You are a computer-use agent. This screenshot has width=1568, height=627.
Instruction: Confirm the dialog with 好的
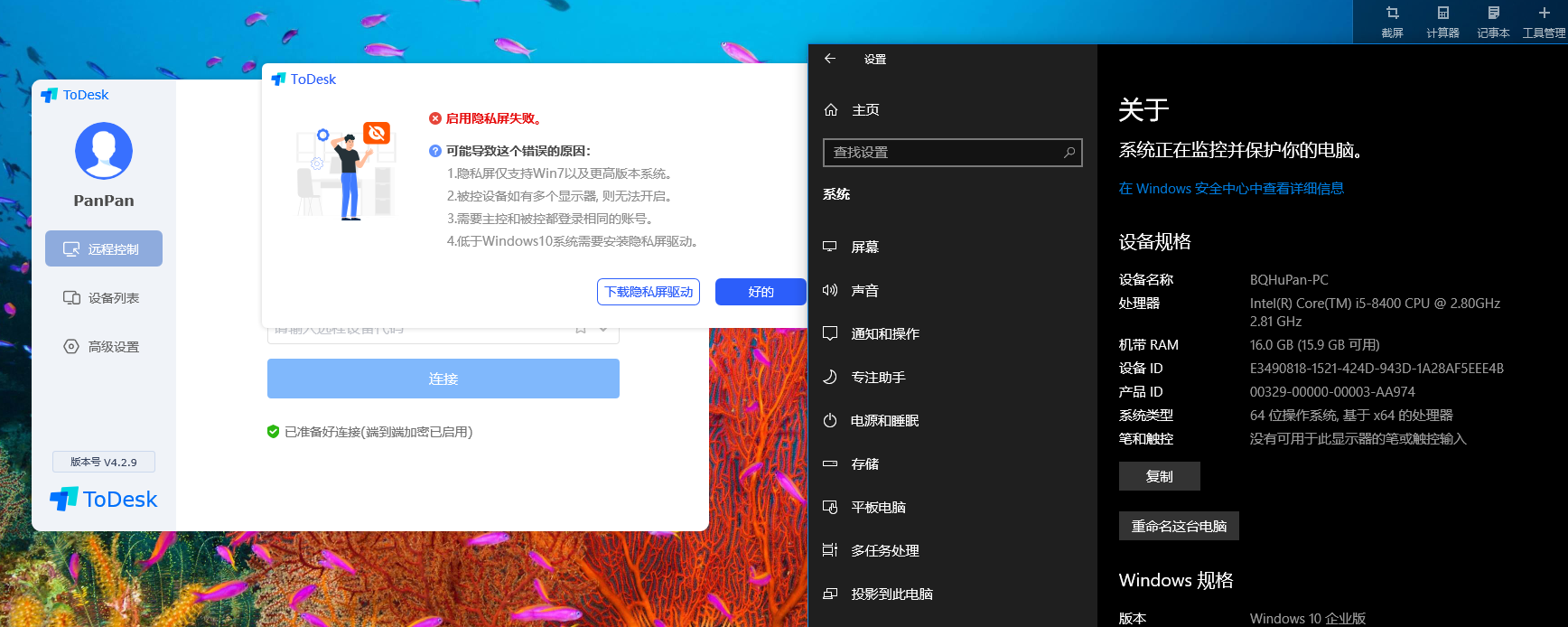click(x=761, y=292)
